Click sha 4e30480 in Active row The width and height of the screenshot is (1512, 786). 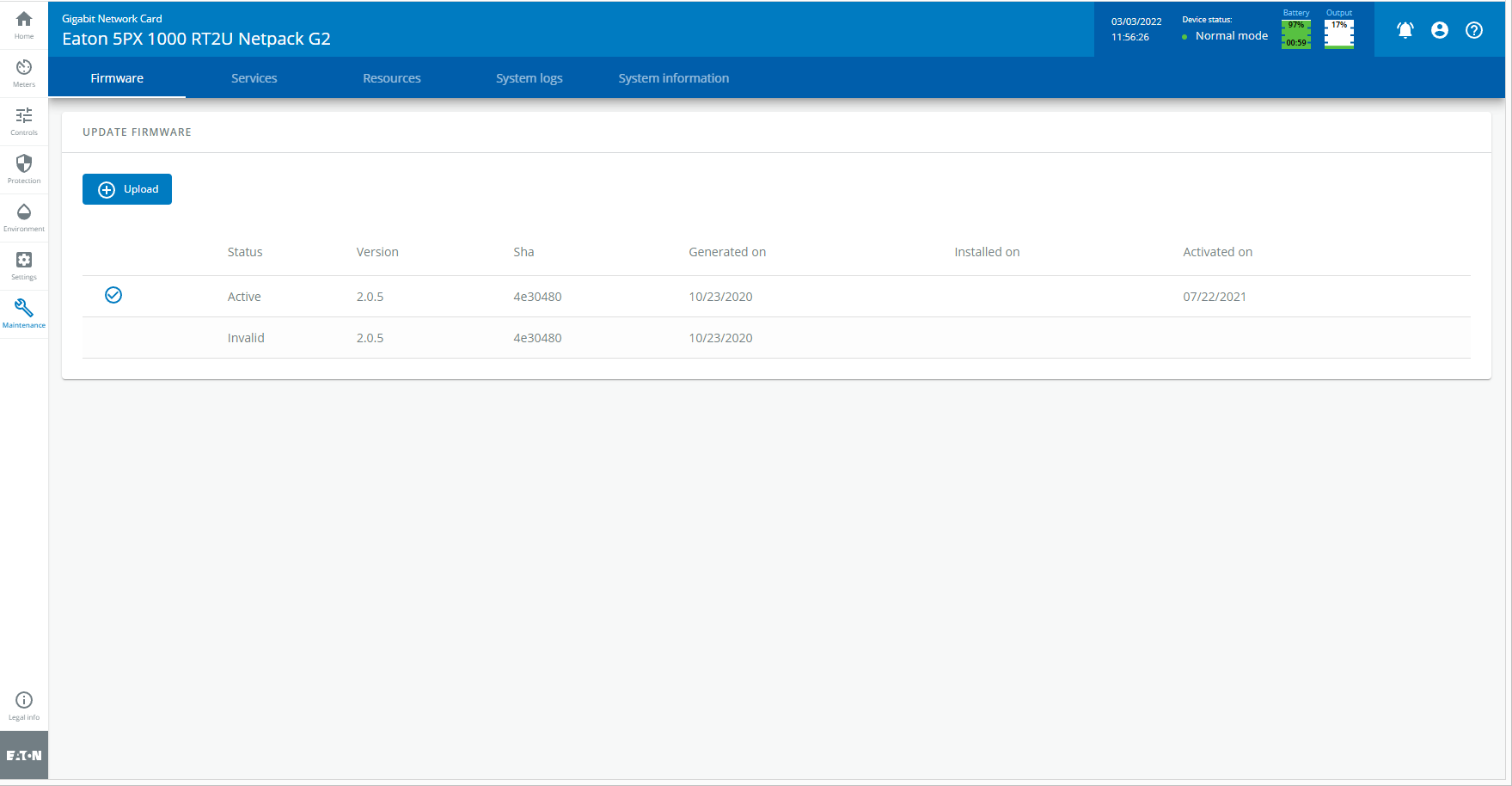point(537,297)
